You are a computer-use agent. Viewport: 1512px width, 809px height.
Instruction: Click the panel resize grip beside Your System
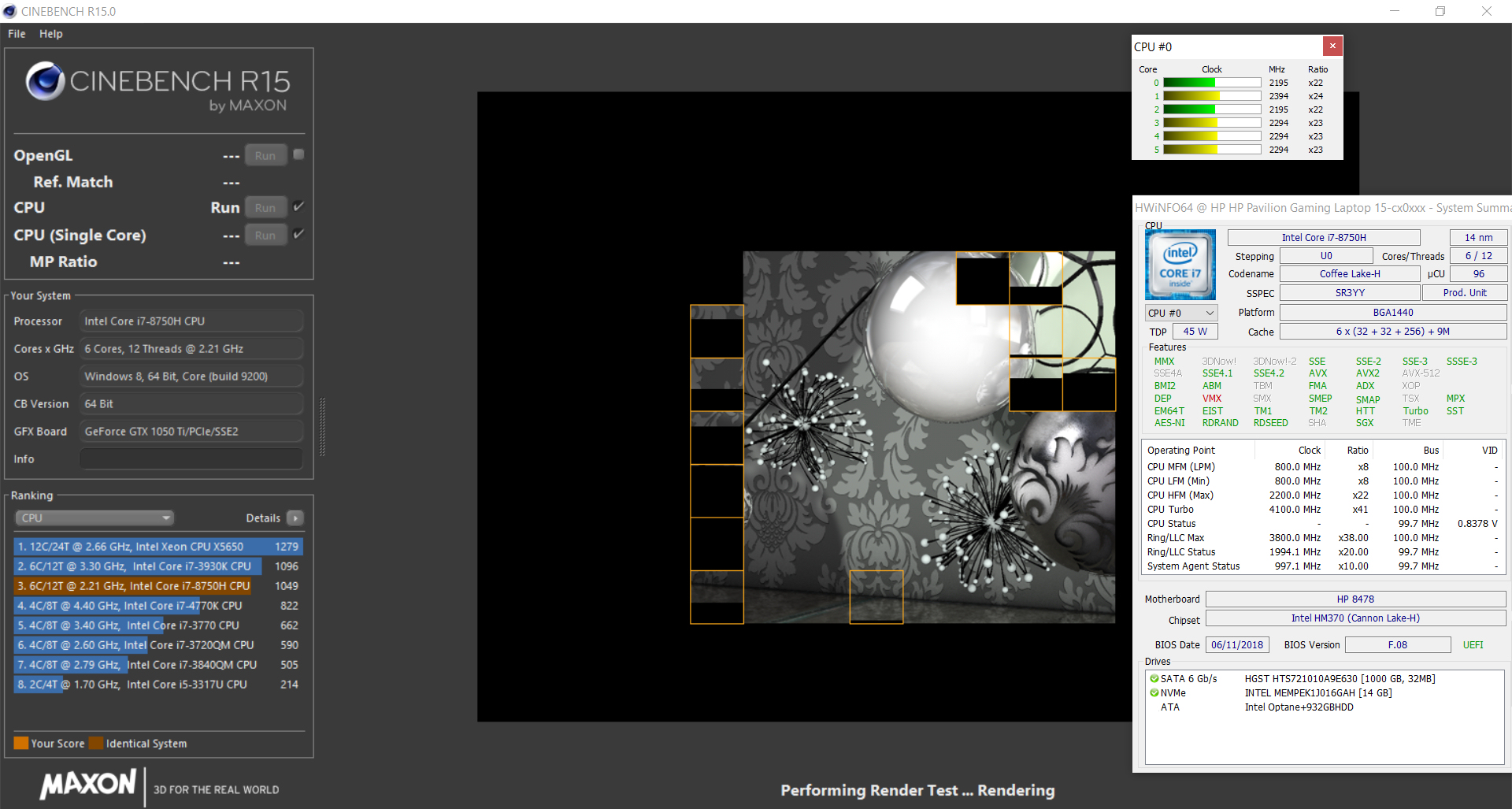coord(322,427)
